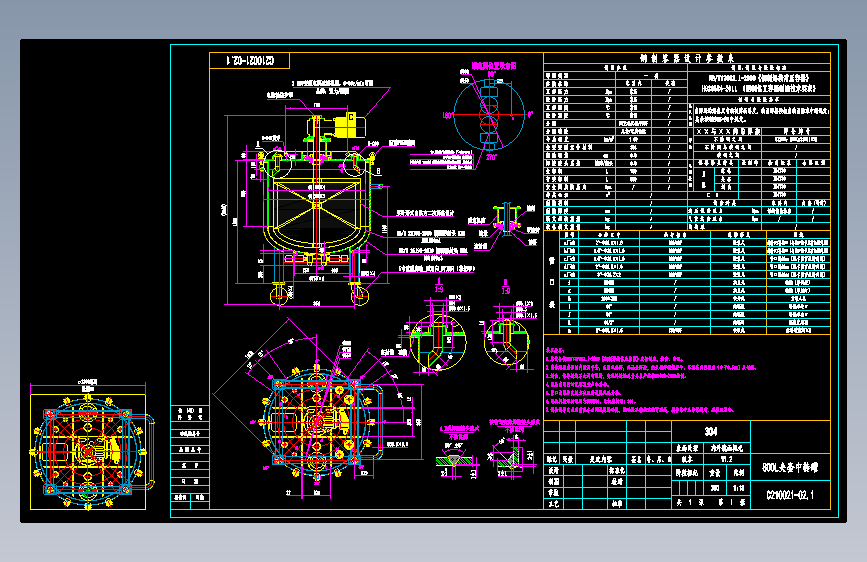Click drawing number C210021-02.1 in title block
Viewport: 867px width, 562px height.
790,495
